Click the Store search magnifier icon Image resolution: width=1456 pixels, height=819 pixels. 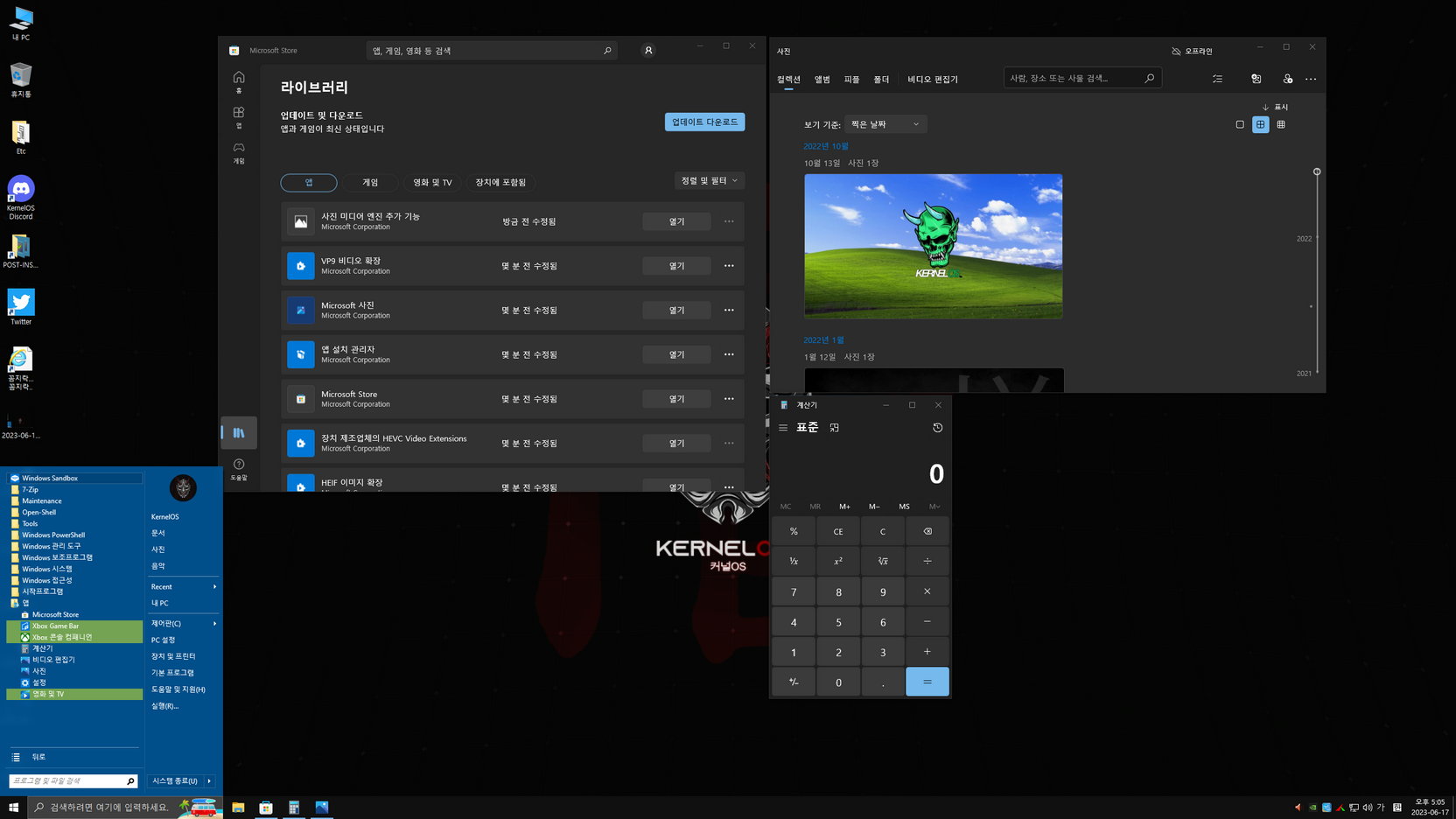(x=607, y=51)
